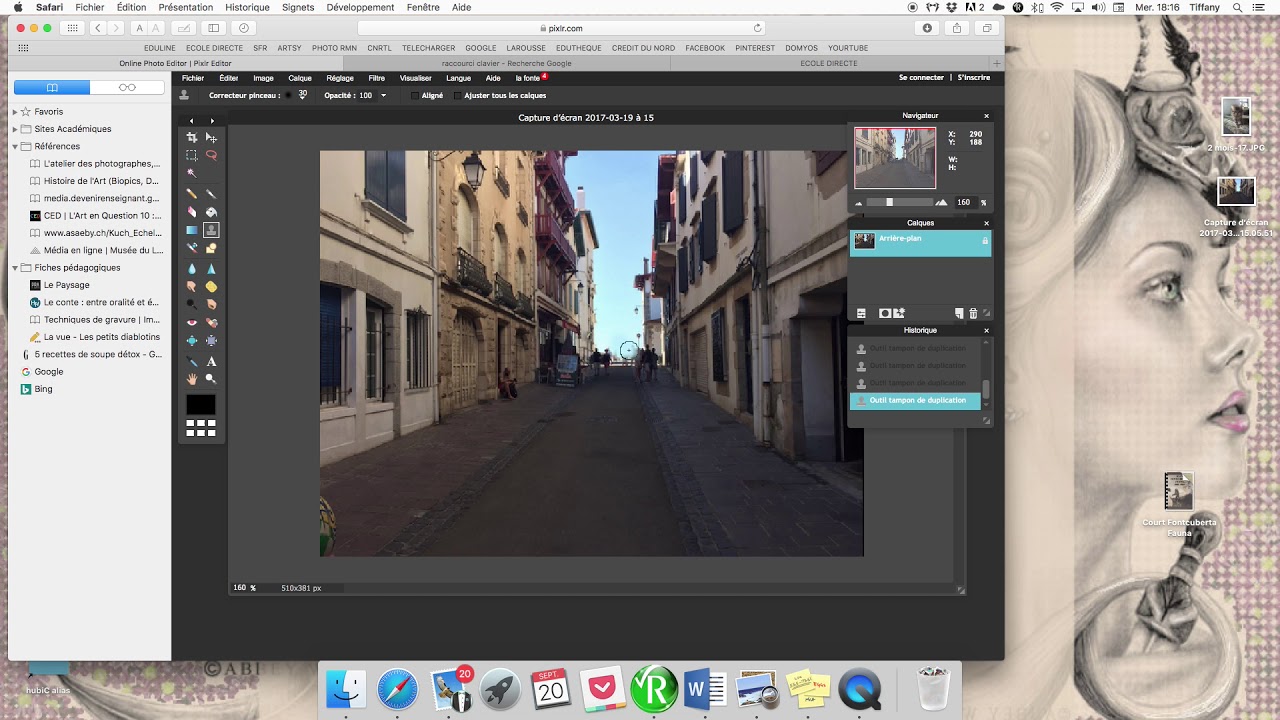Open Le Paysage bookmark
1280x720 pixels.
67,285
